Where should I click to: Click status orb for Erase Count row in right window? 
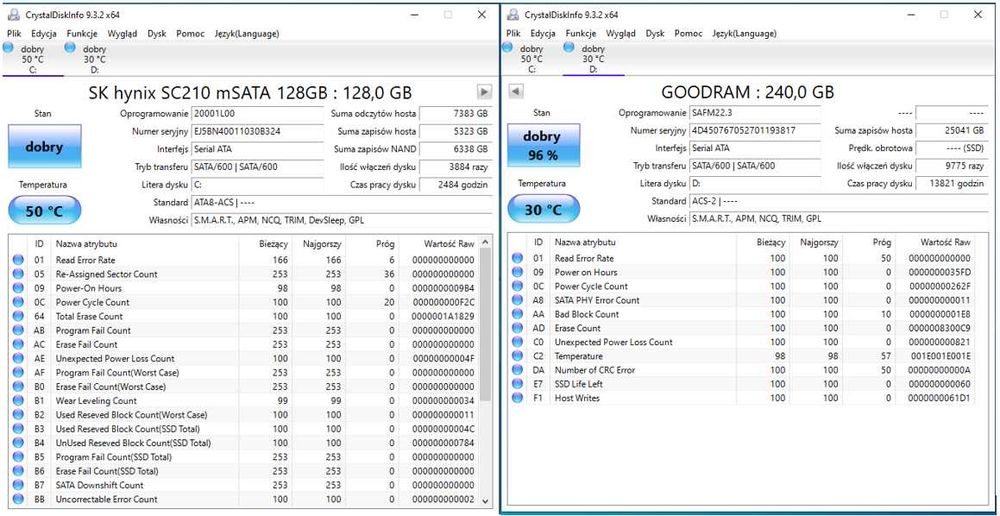[517, 328]
